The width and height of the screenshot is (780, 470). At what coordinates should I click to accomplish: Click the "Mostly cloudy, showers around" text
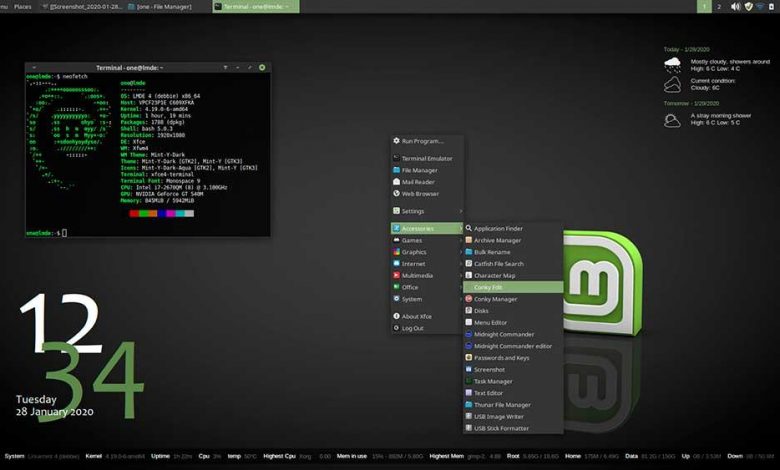pos(730,62)
